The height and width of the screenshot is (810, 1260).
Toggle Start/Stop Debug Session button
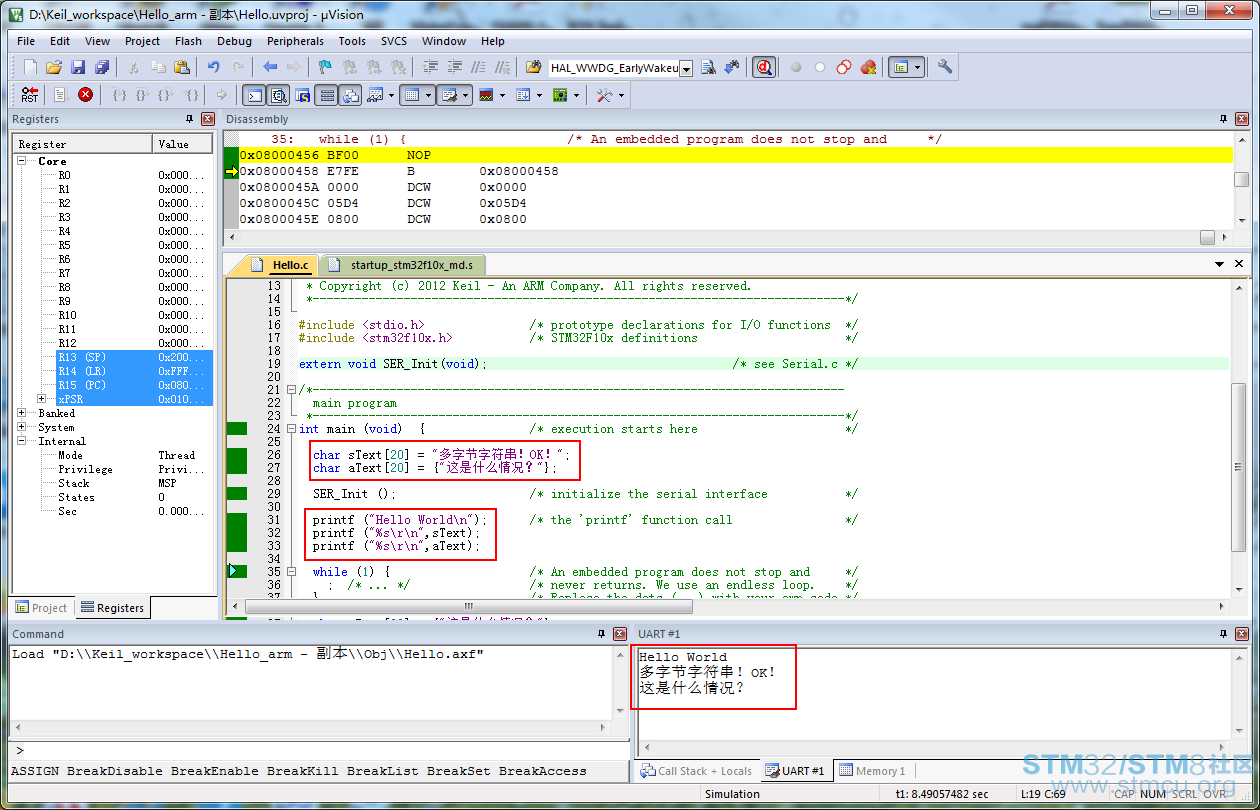(763, 67)
